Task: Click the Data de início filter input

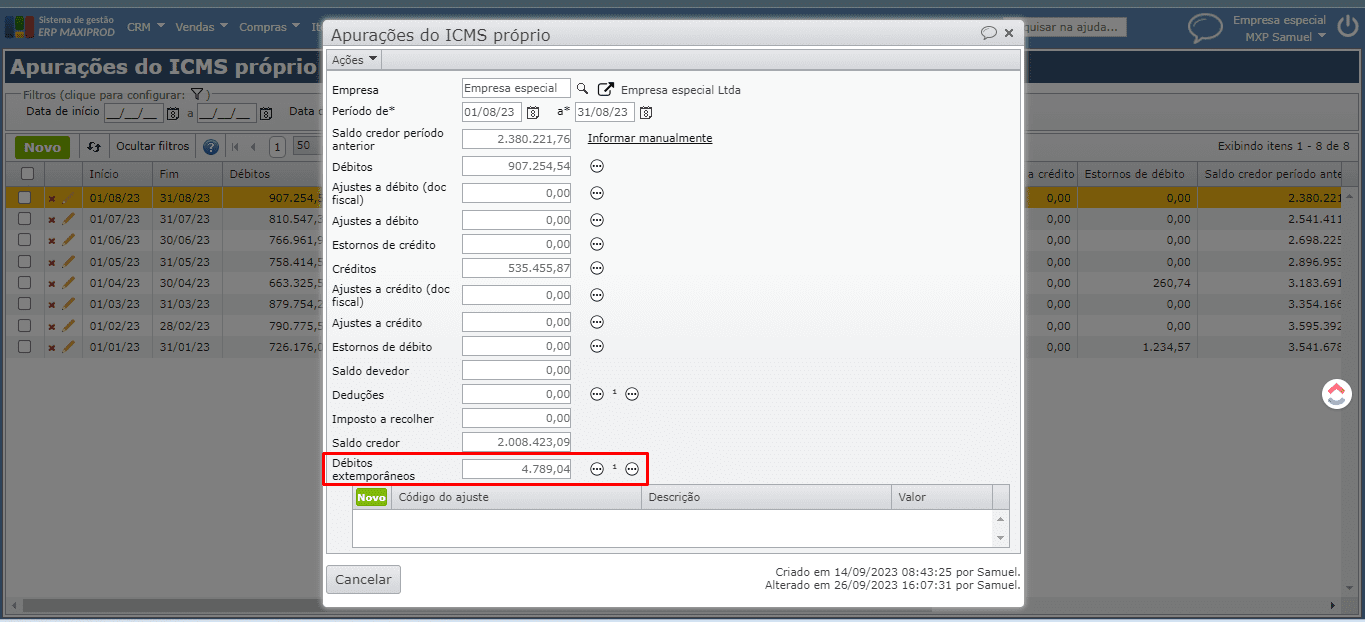Action: (134, 112)
